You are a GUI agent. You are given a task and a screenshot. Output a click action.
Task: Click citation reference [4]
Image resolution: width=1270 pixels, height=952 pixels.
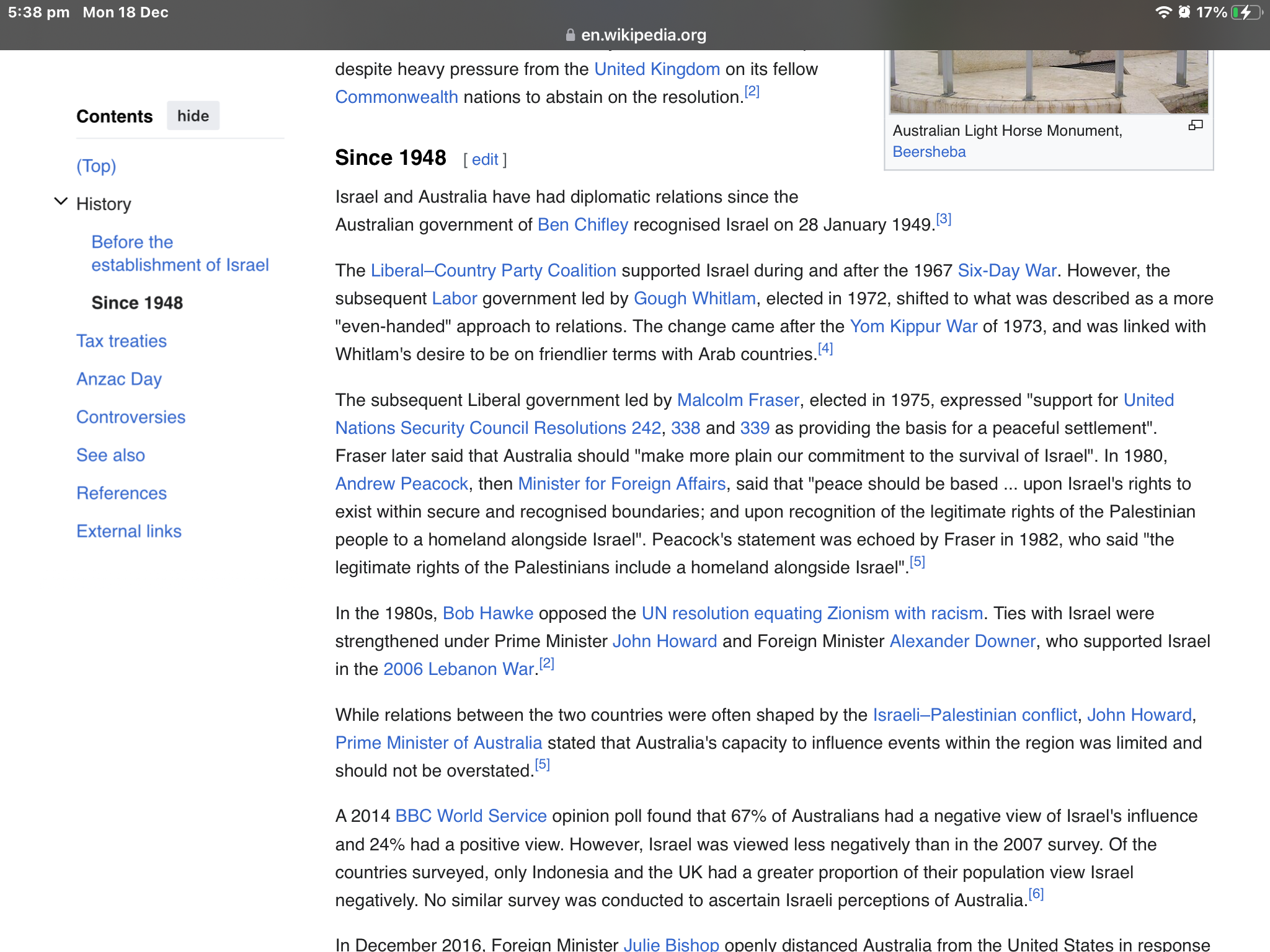tap(825, 349)
